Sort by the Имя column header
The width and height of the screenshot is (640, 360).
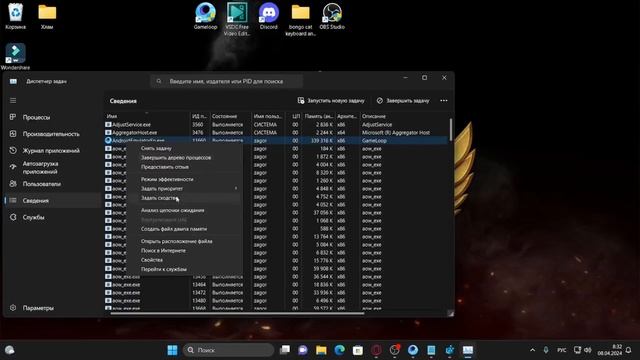(147, 116)
